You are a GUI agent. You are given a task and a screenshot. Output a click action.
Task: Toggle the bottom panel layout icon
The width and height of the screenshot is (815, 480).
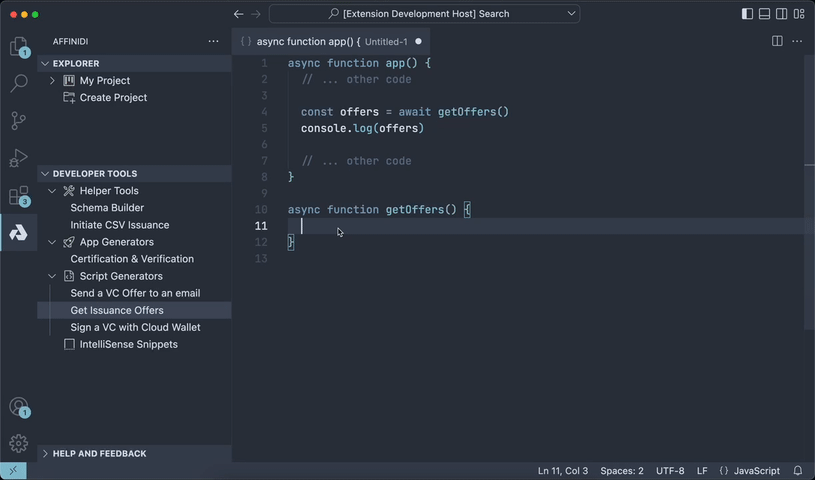pyautogui.click(x=765, y=14)
